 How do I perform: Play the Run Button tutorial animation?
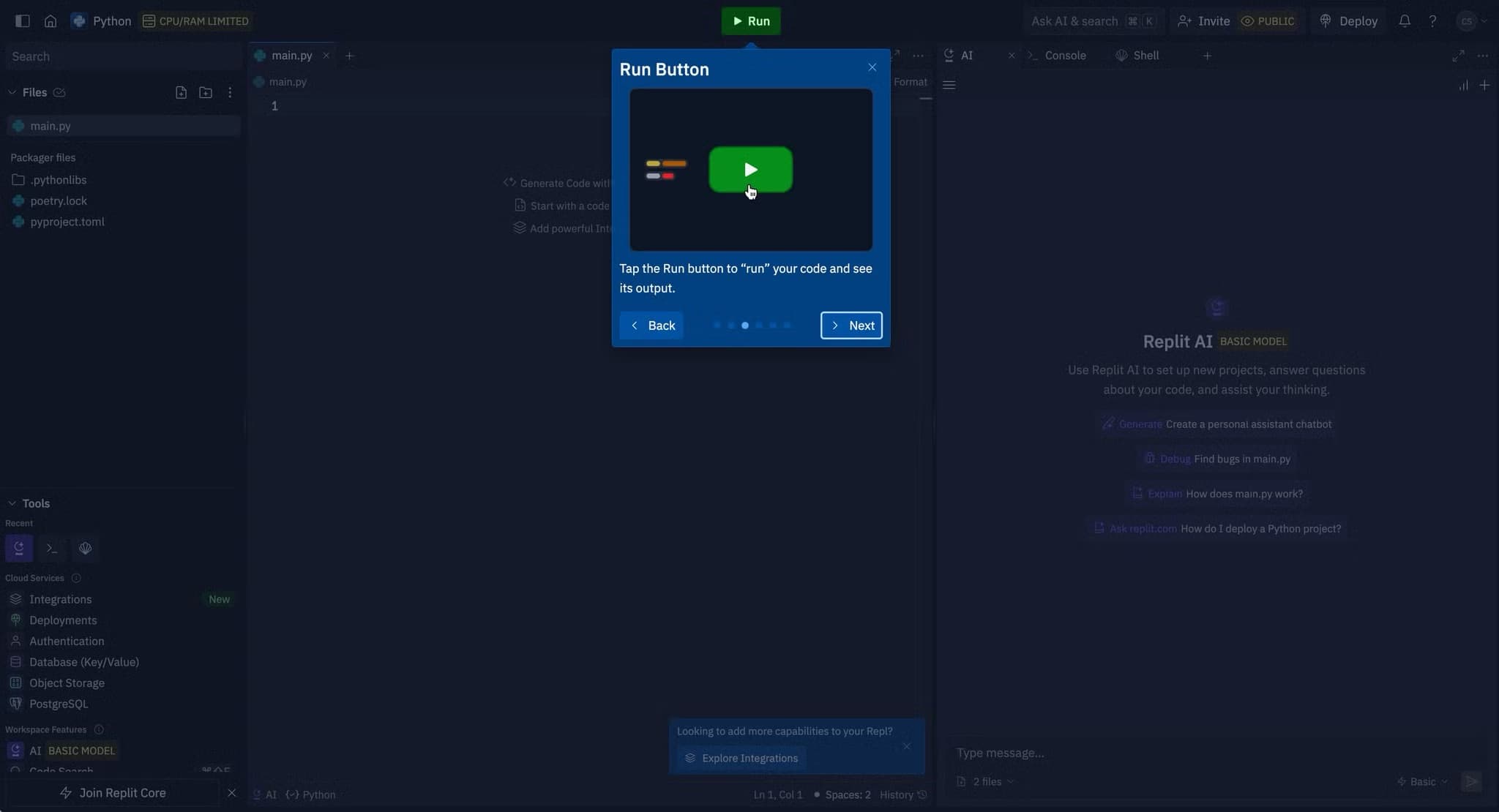click(750, 170)
